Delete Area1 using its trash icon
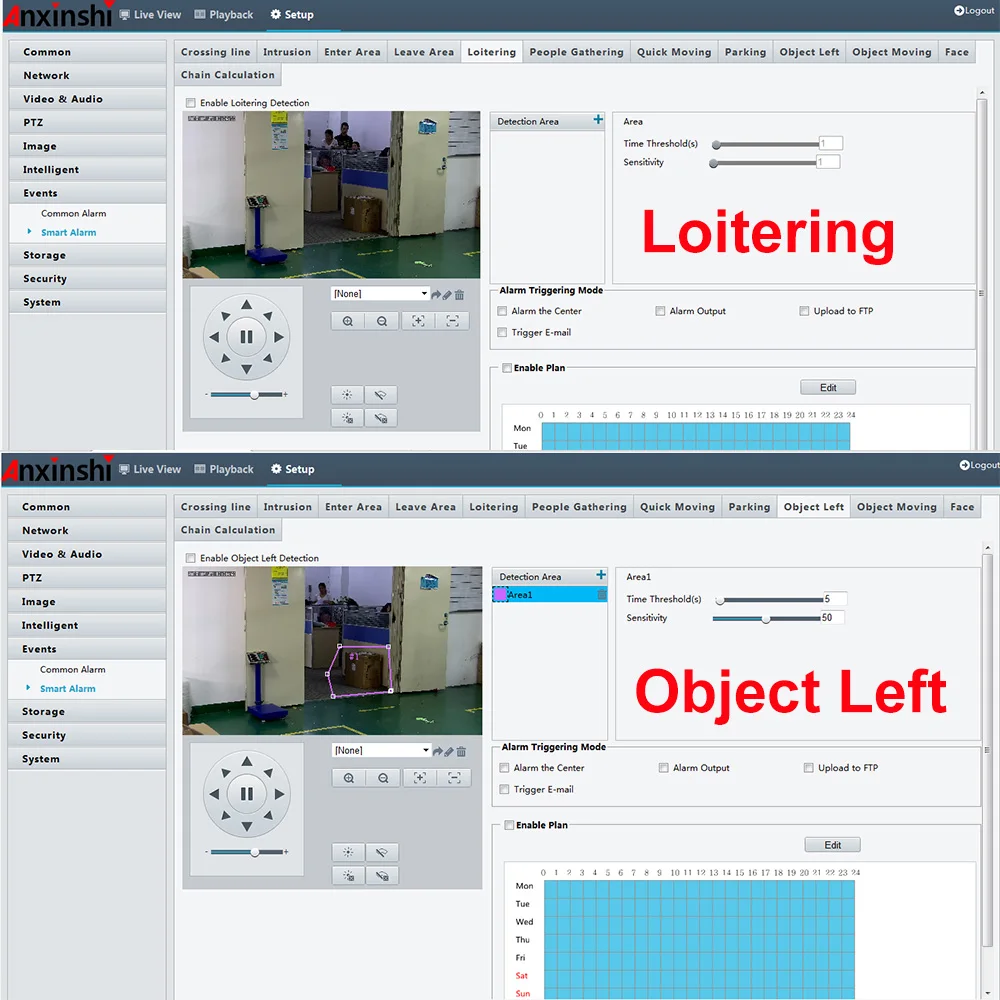1000x1000 pixels. 601,595
